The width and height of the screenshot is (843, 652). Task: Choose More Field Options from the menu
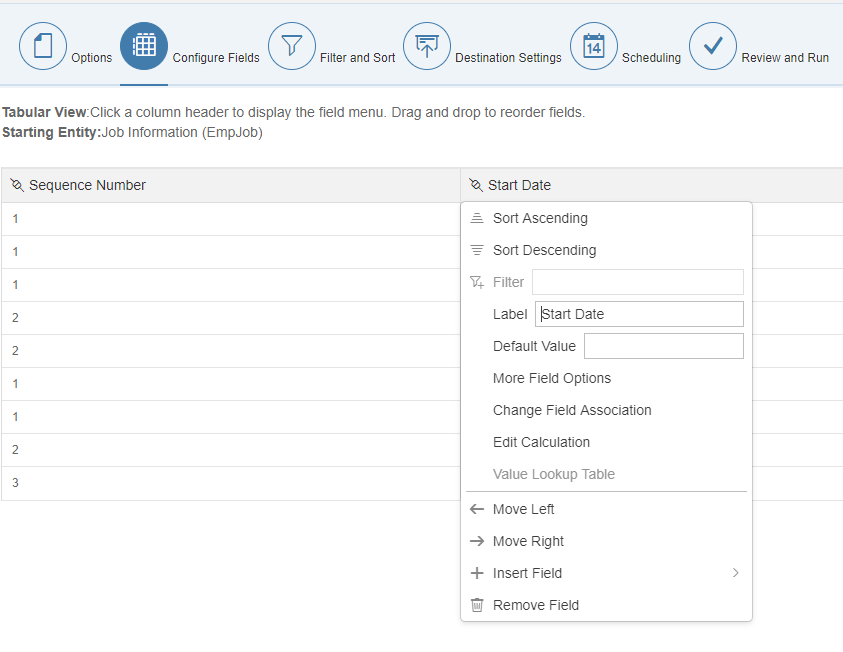coord(552,378)
